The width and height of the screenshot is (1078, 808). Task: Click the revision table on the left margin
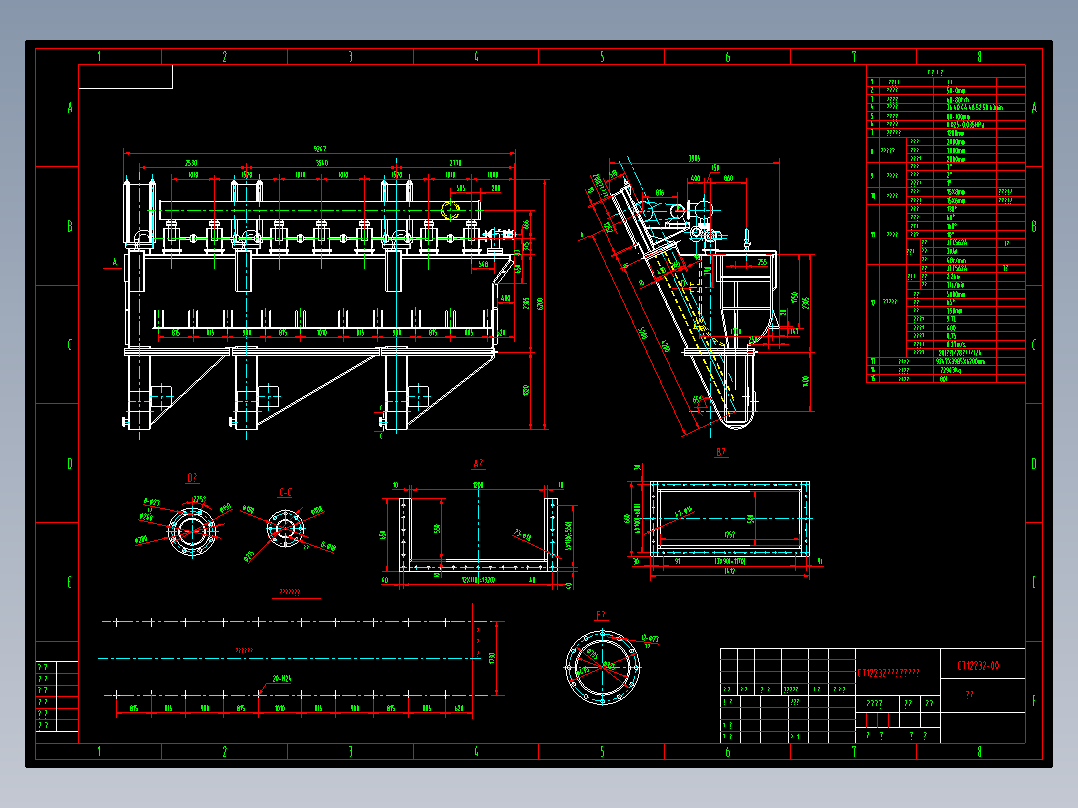[x=57, y=696]
